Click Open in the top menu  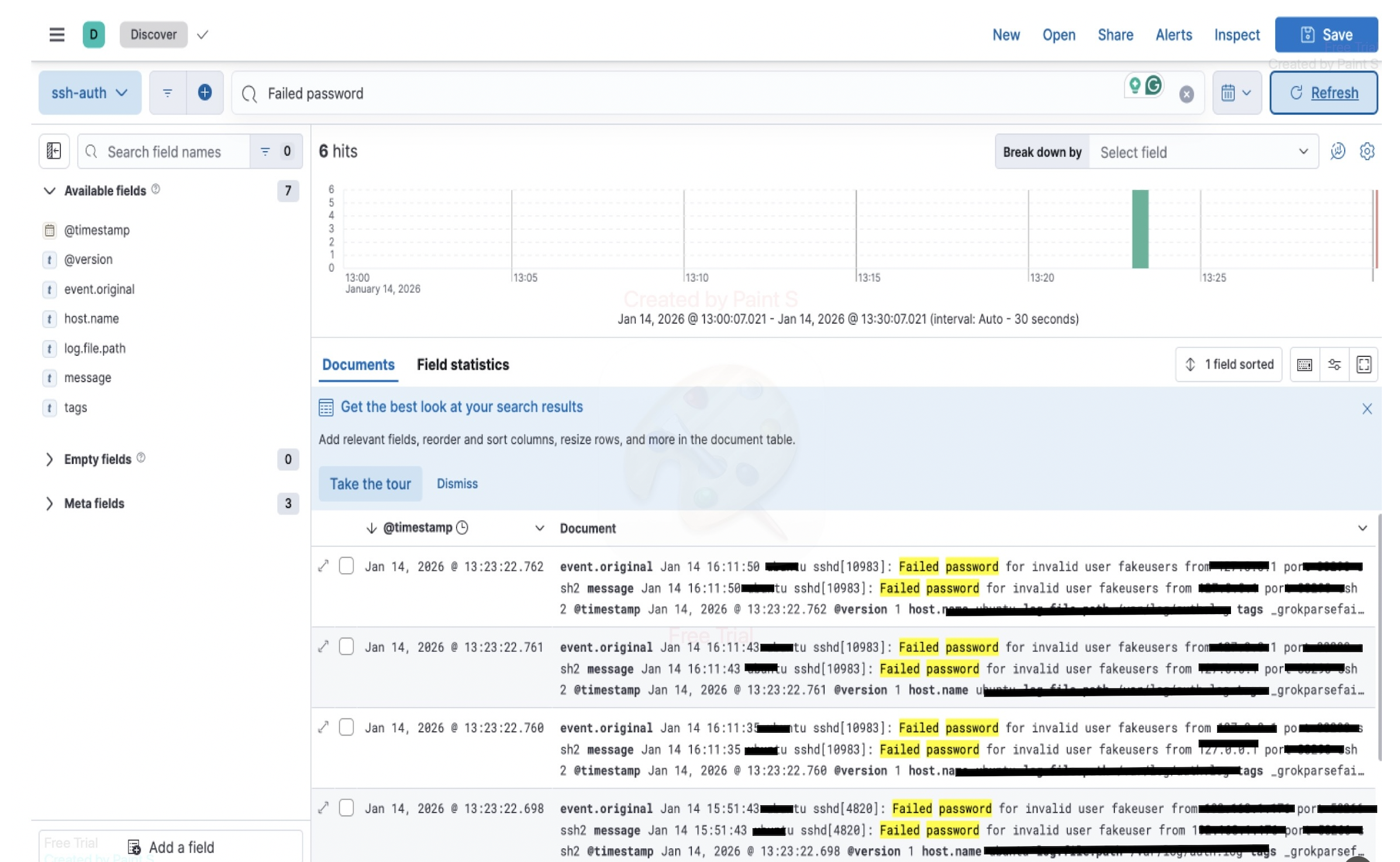pos(1058,35)
